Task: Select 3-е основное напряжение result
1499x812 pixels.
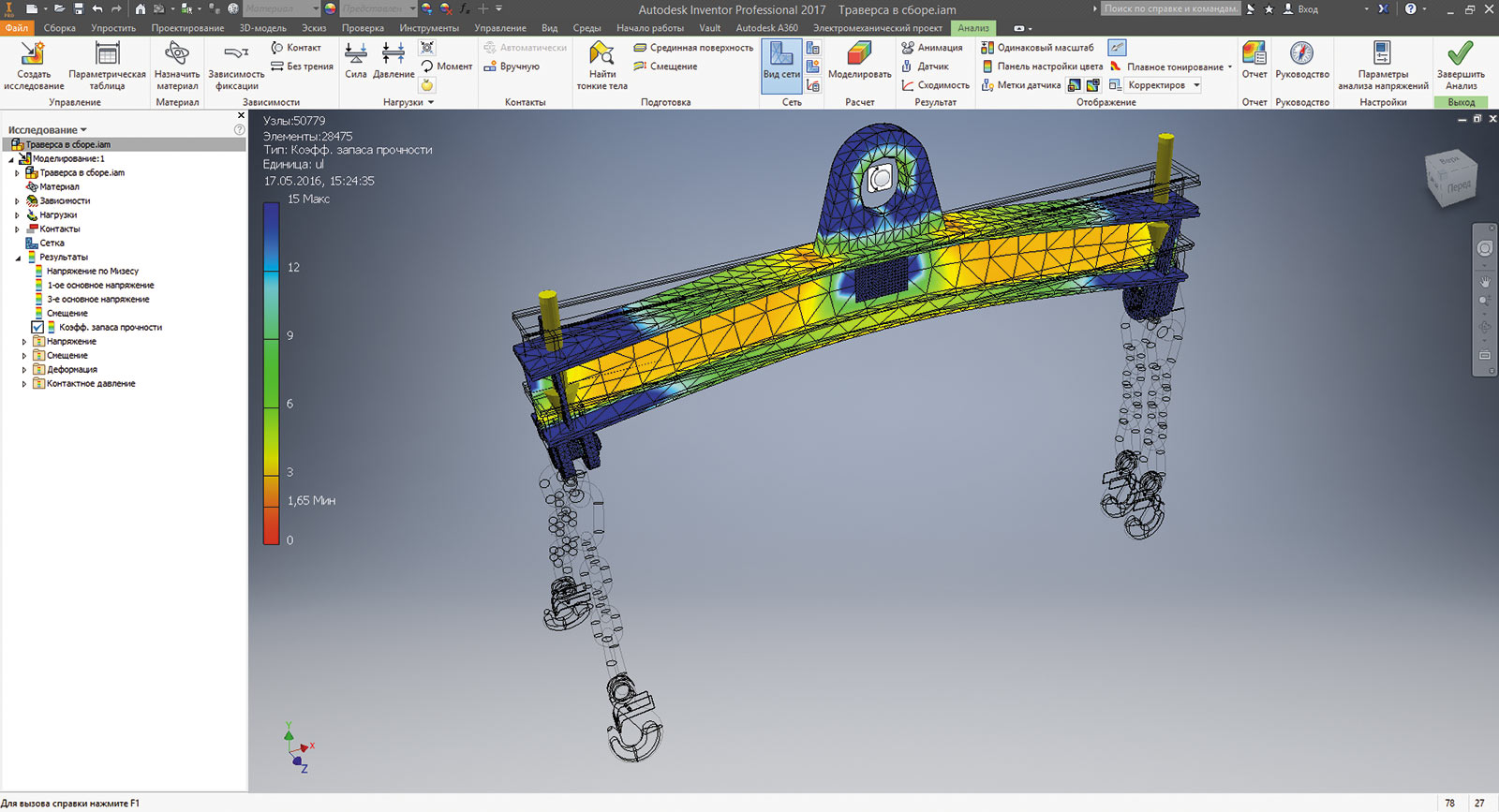Action: coord(98,300)
